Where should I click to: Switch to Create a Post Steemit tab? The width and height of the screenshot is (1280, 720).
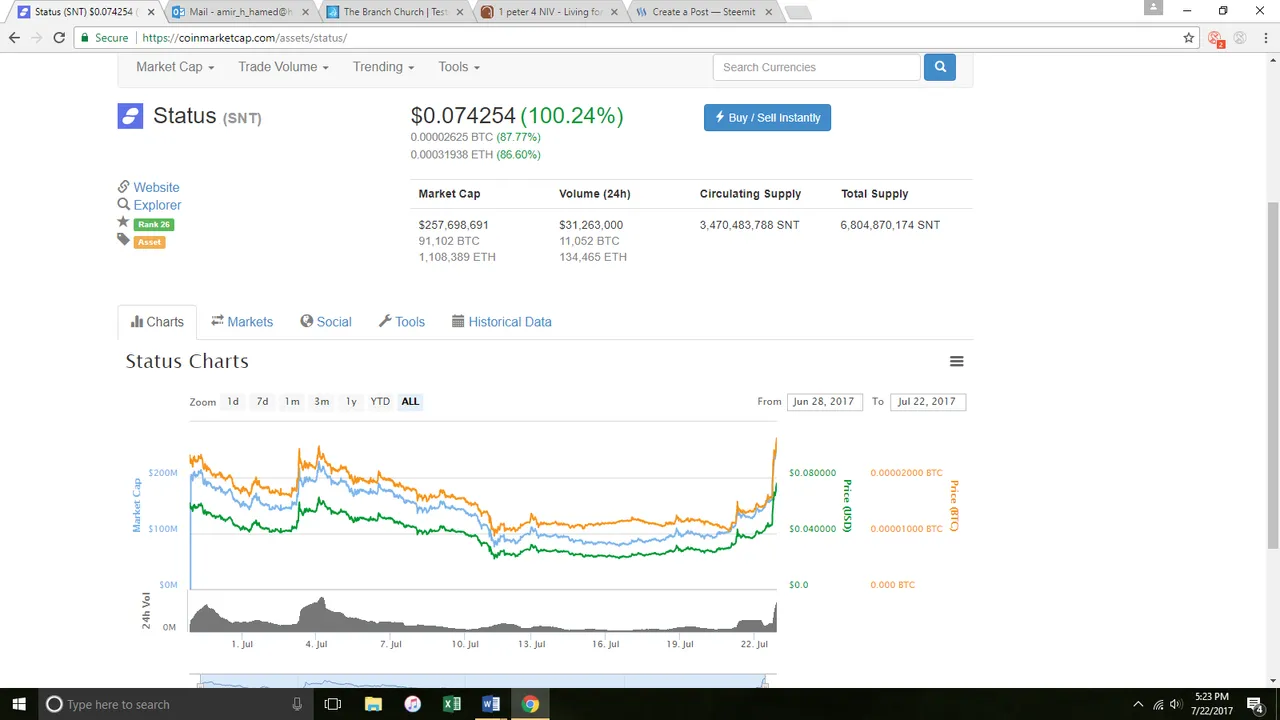[704, 12]
